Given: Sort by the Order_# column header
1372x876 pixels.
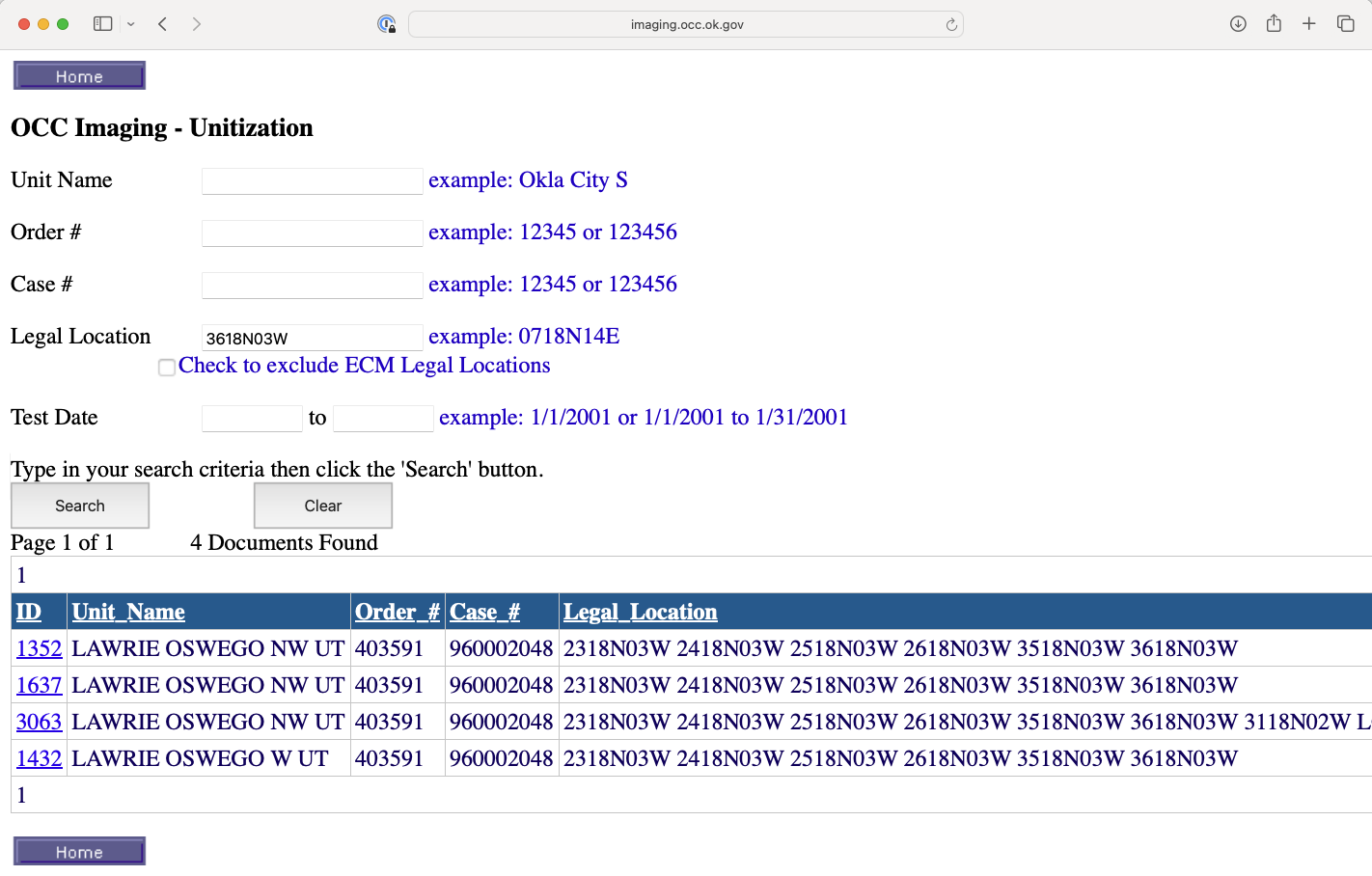Looking at the screenshot, I should tap(398, 612).
